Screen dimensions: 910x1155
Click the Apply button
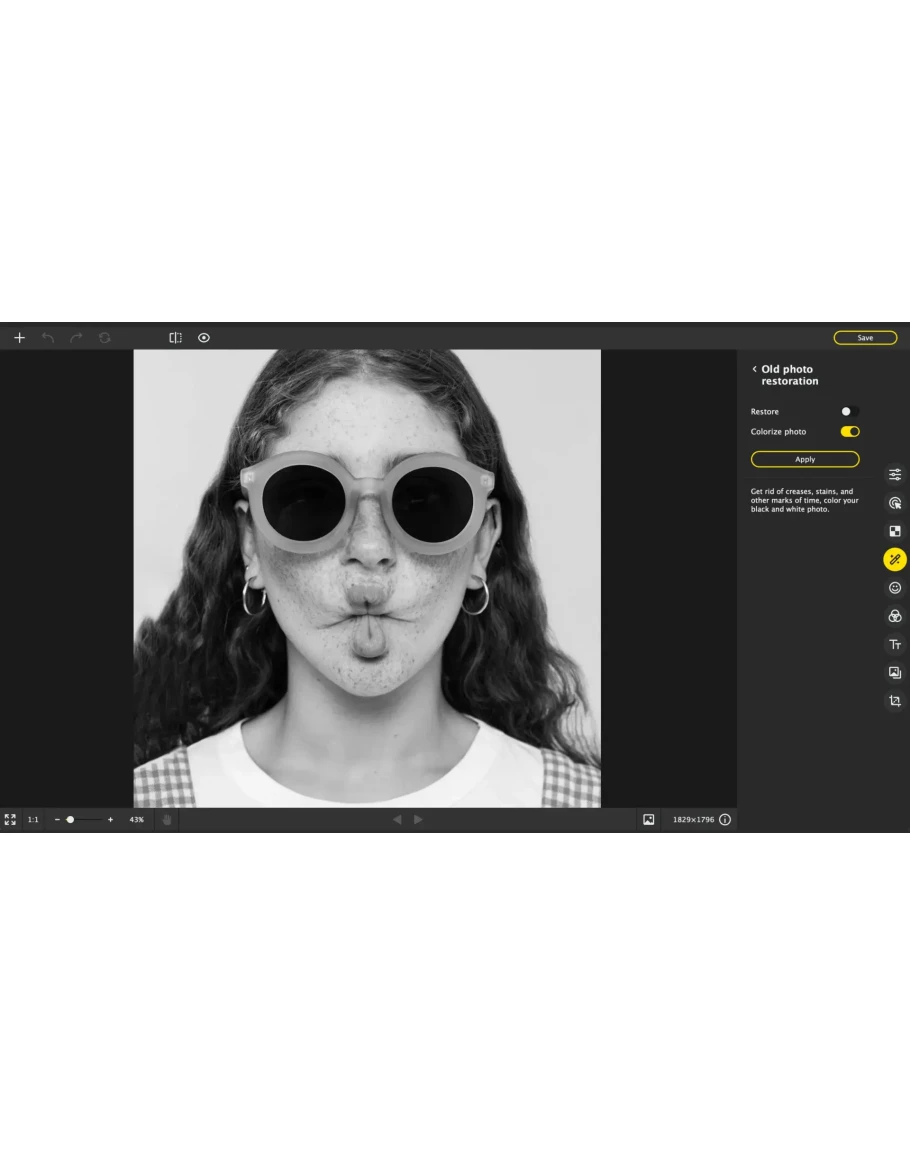pos(805,459)
